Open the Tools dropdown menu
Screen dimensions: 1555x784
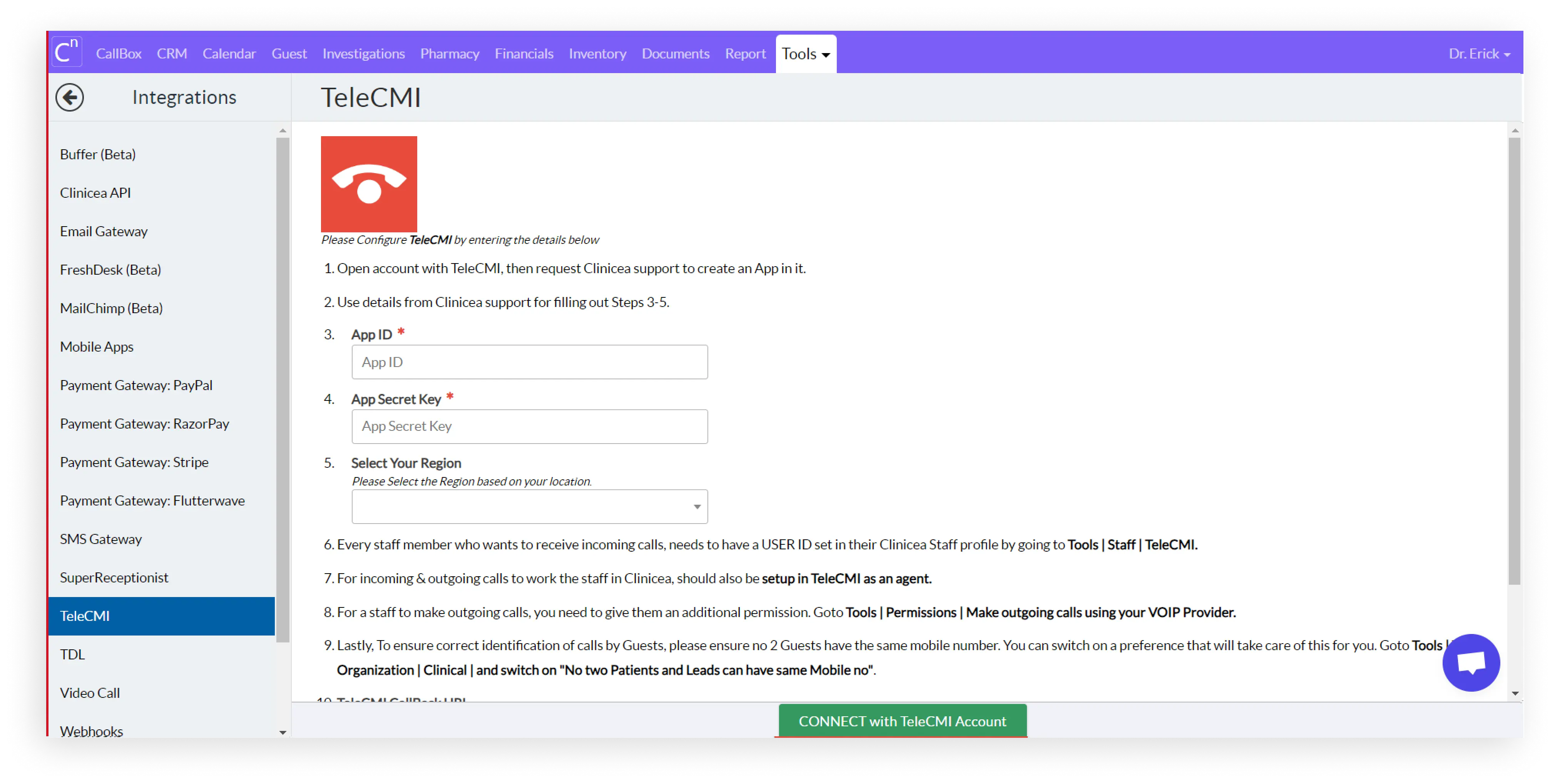805,54
